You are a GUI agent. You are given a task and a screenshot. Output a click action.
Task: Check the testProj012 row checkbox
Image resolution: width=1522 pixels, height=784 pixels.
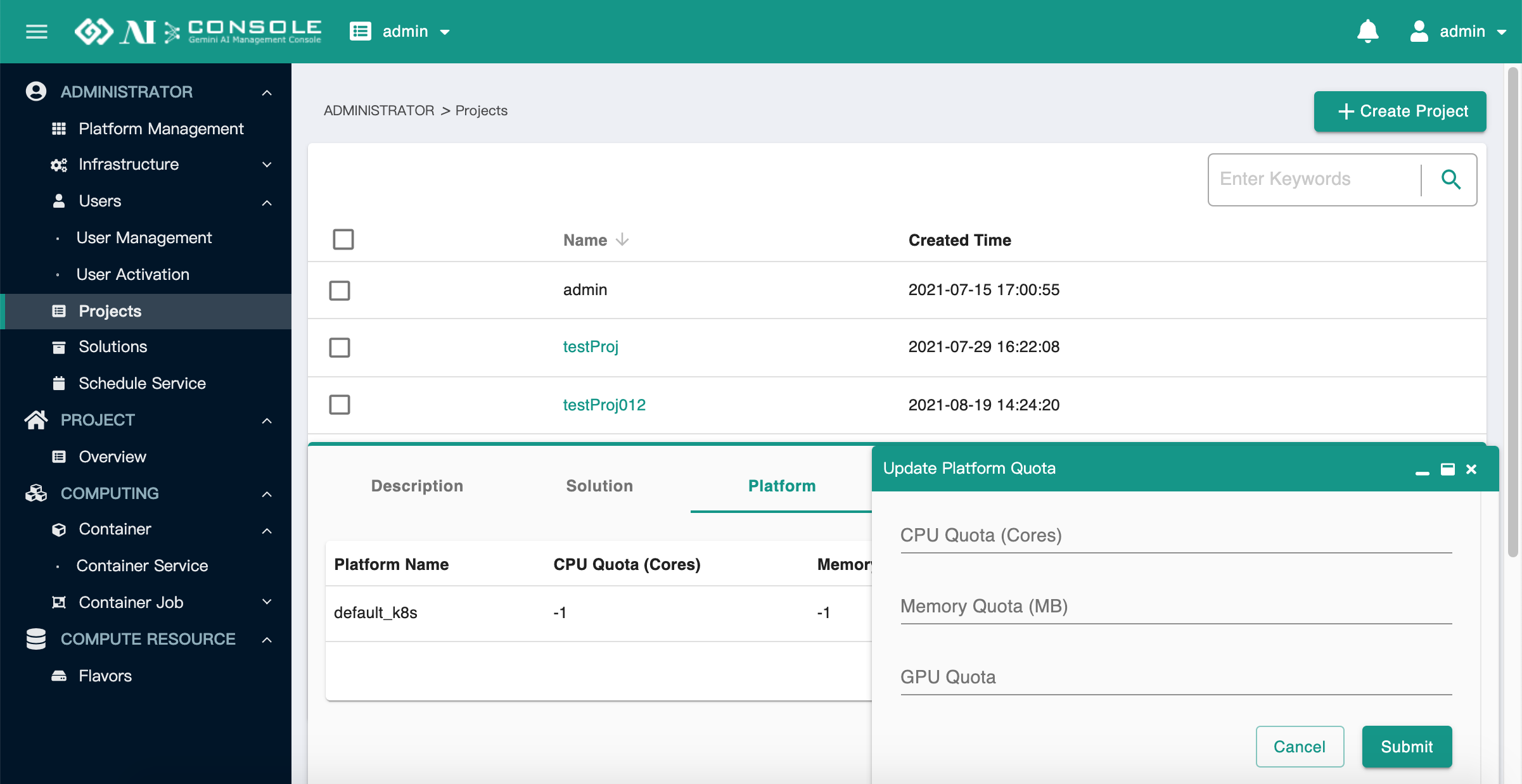click(340, 405)
